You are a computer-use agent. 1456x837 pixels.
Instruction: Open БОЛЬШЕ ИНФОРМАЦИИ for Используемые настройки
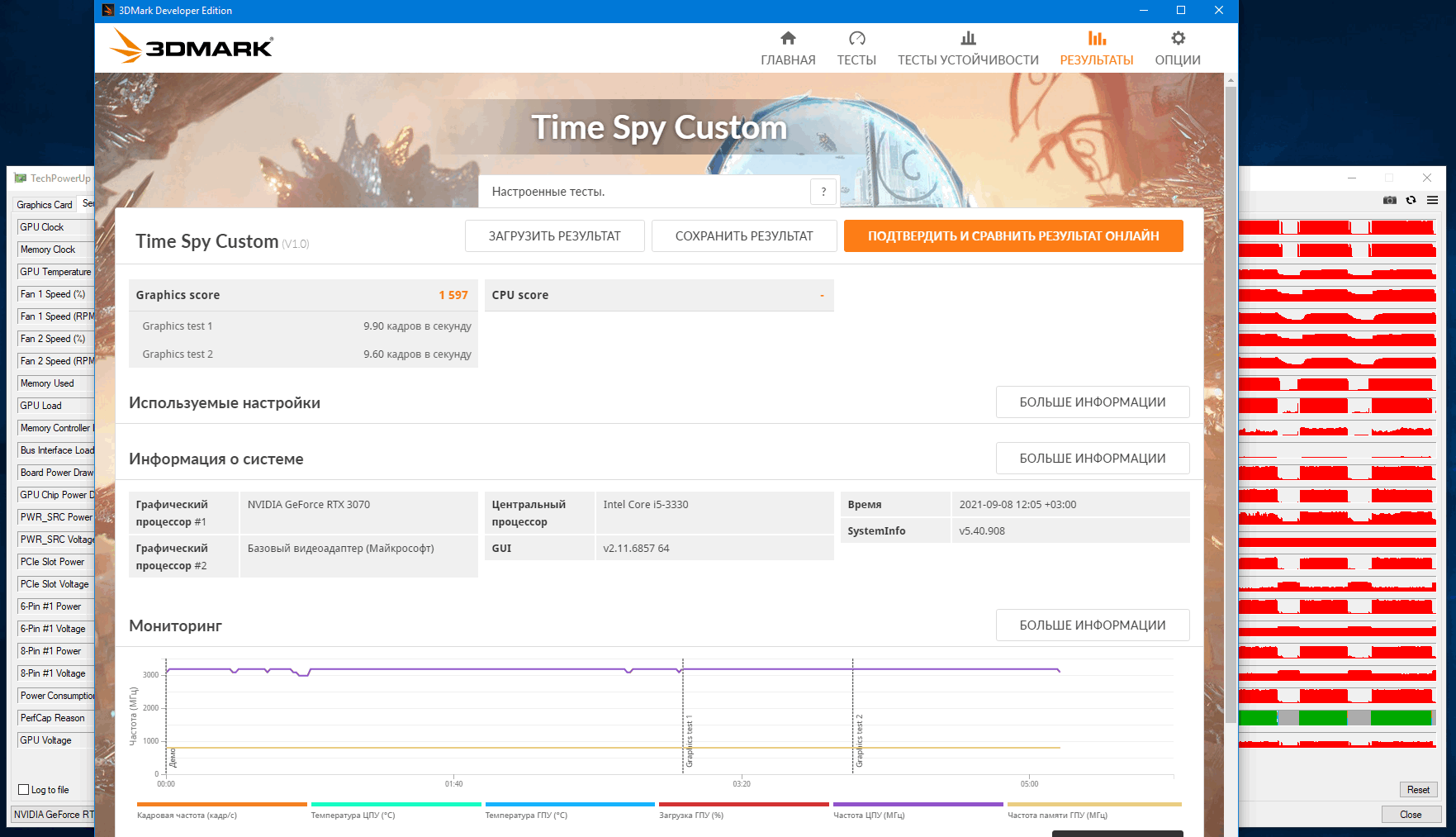point(1093,402)
